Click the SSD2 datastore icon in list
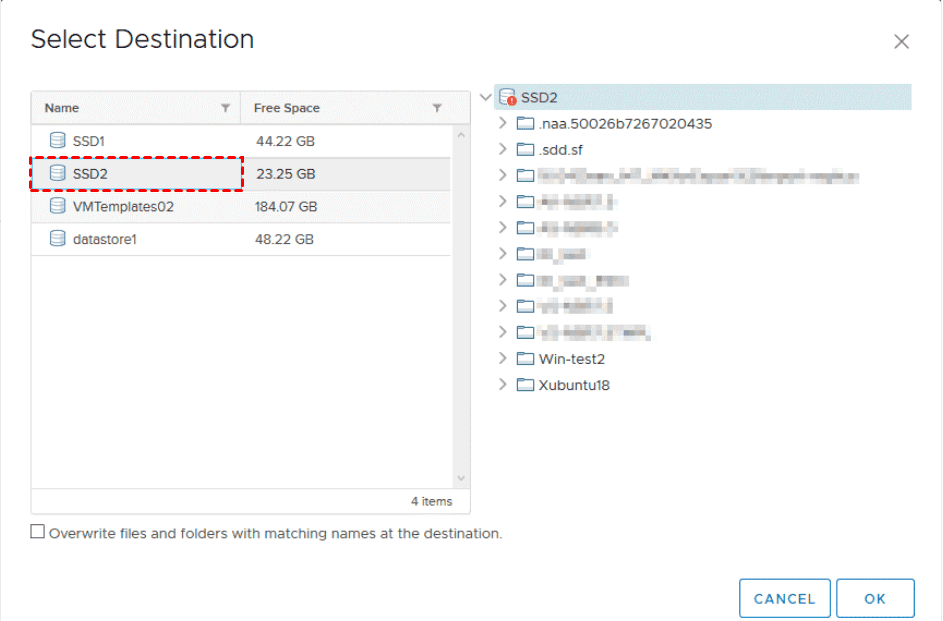This screenshot has height=621, width=943. [x=57, y=173]
